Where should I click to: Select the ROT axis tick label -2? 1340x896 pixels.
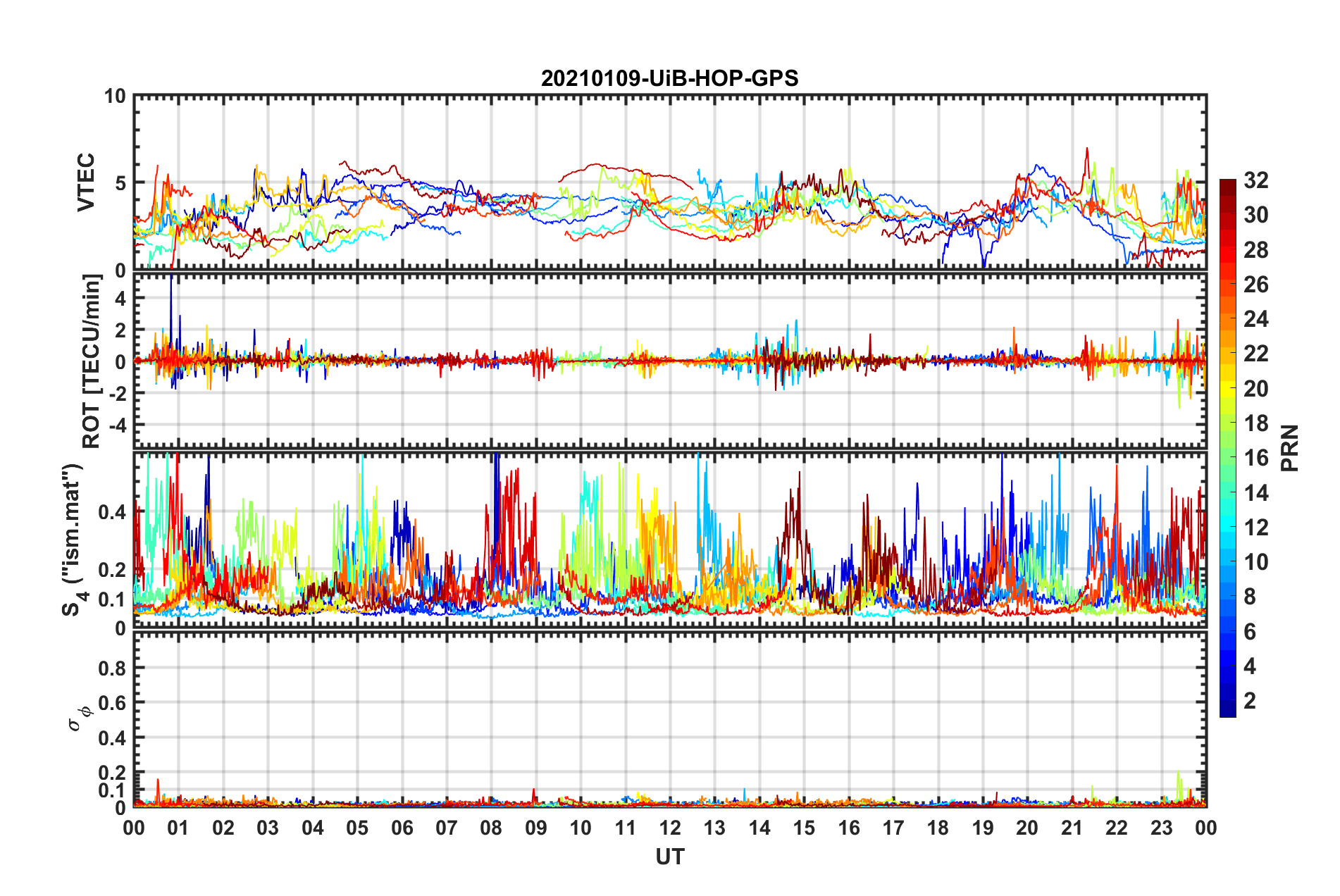(x=118, y=393)
